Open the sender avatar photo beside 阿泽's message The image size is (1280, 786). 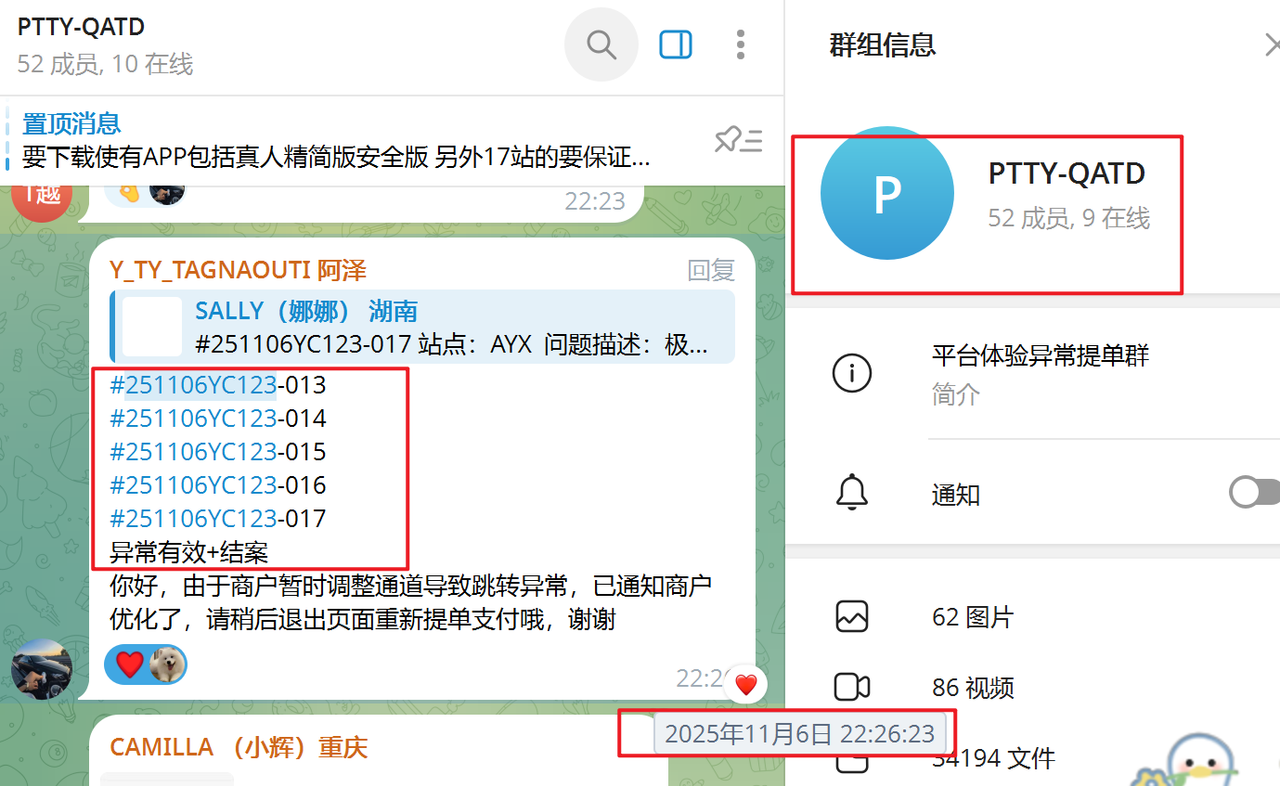(x=42, y=669)
